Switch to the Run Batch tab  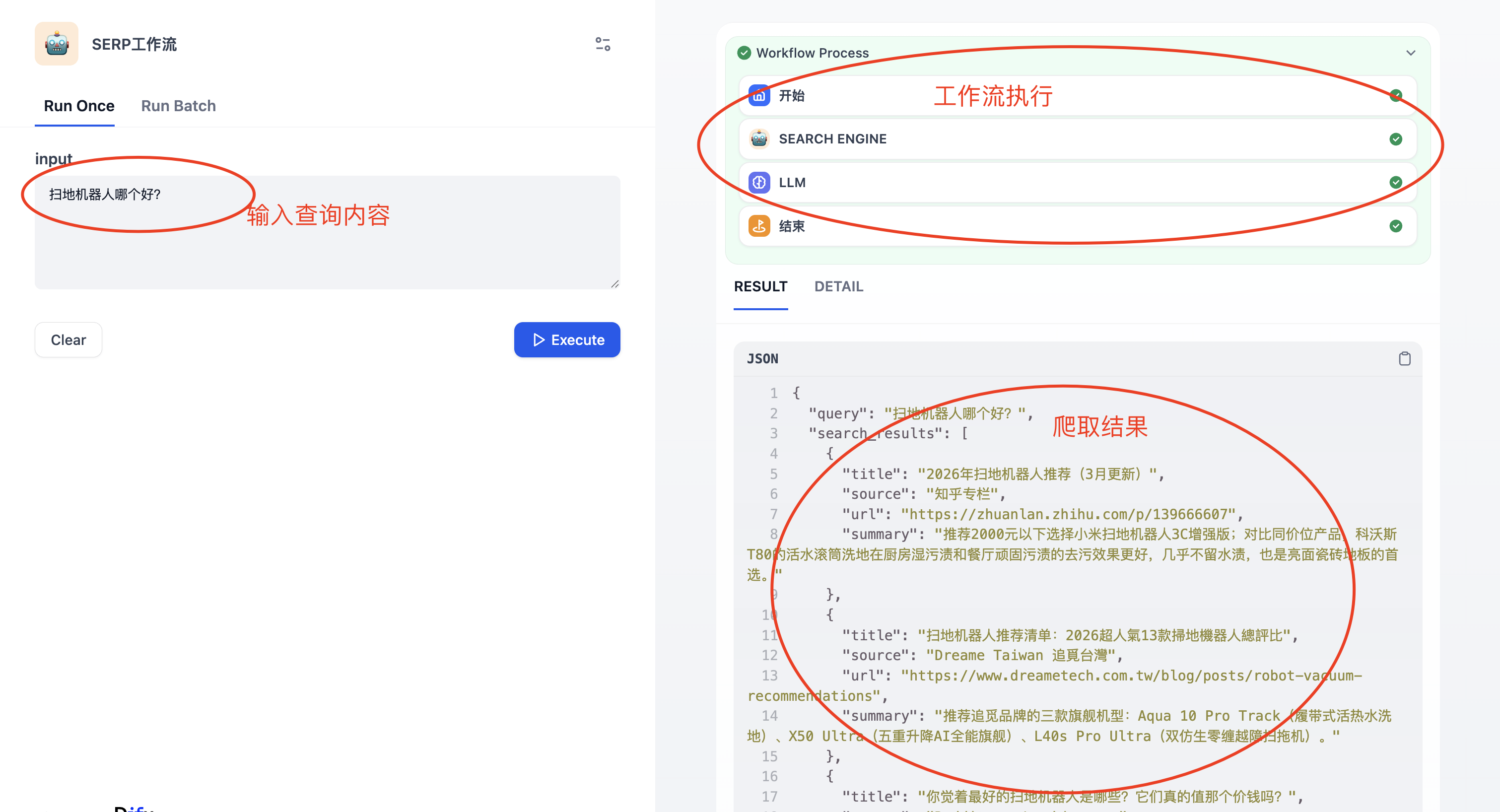178,106
